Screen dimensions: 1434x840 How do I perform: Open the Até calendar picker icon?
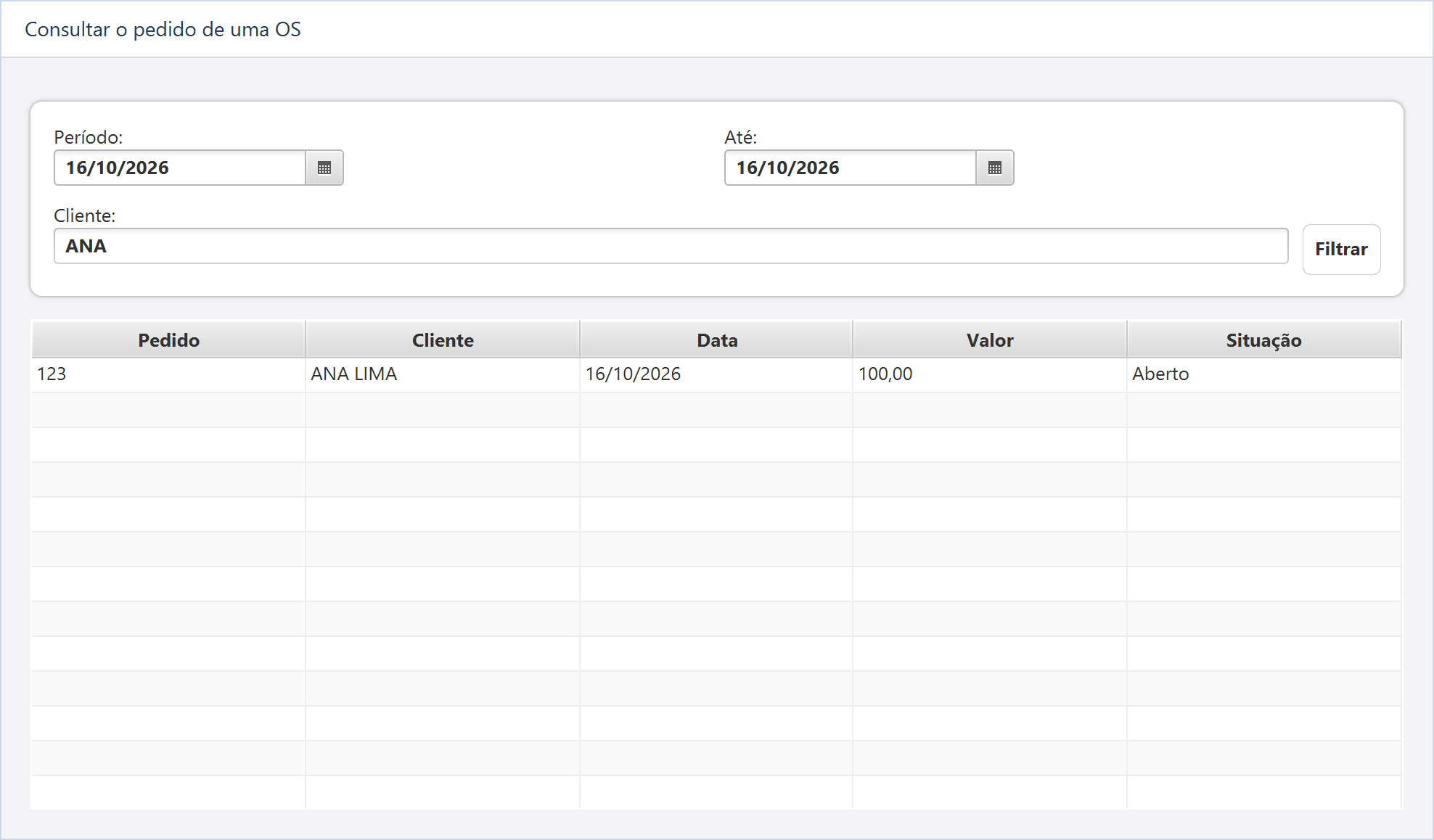pos(995,168)
